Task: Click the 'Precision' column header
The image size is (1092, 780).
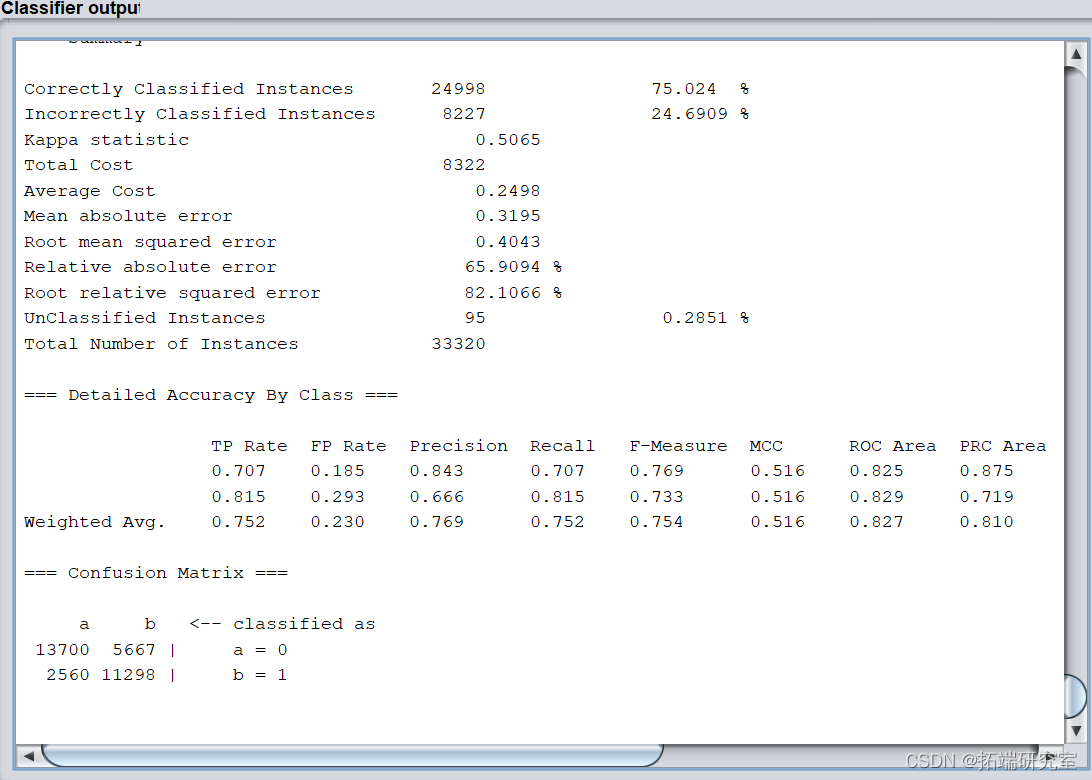Action: (x=458, y=446)
